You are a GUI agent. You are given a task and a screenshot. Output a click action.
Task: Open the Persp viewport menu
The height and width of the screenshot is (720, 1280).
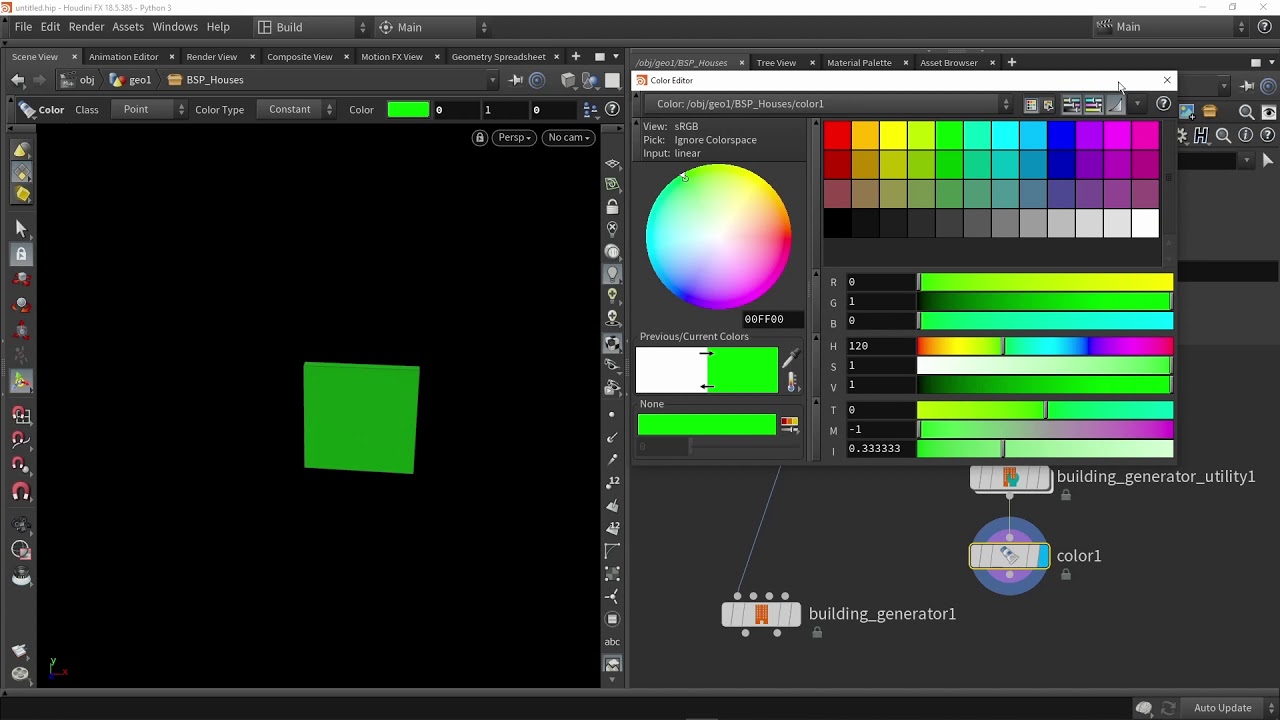(515, 137)
